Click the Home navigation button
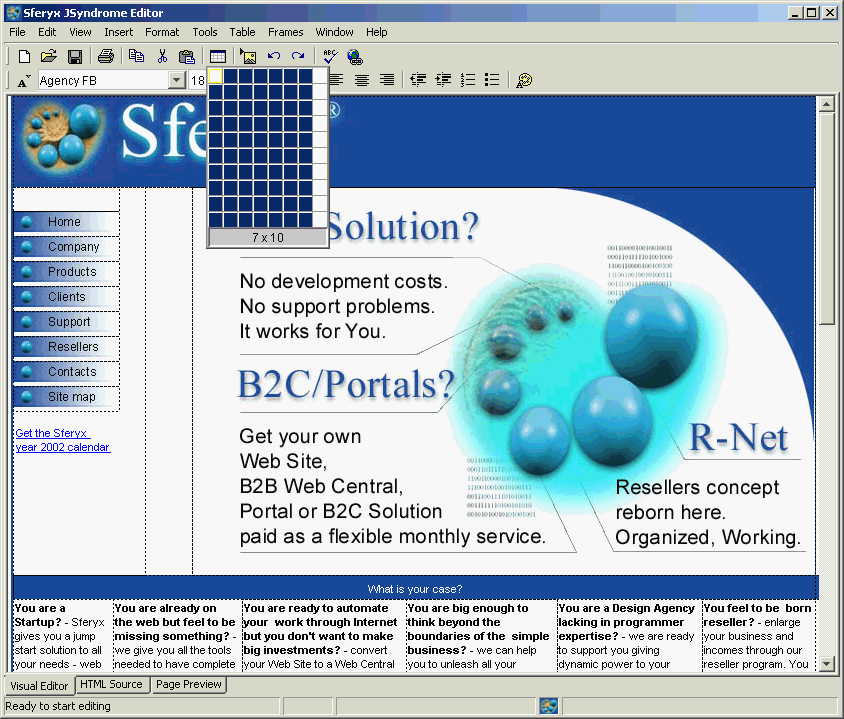 [66, 222]
